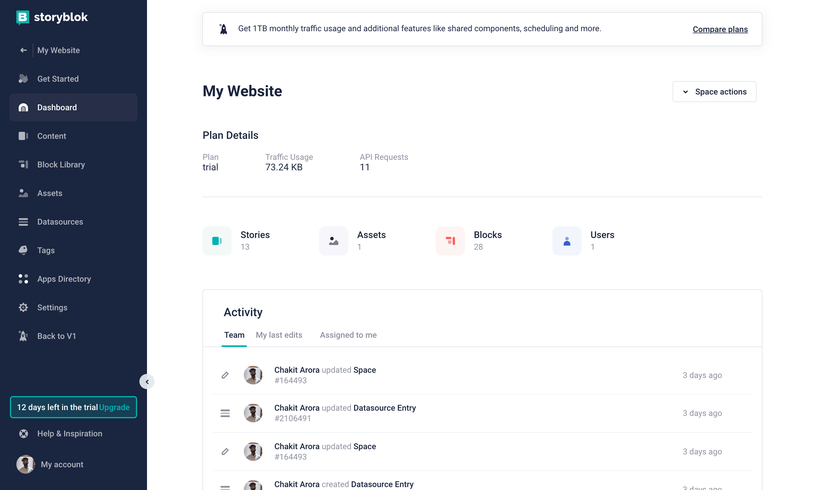Click the Settings gear icon
Image resolution: width=840 pixels, height=490 pixels.
click(23, 307)
